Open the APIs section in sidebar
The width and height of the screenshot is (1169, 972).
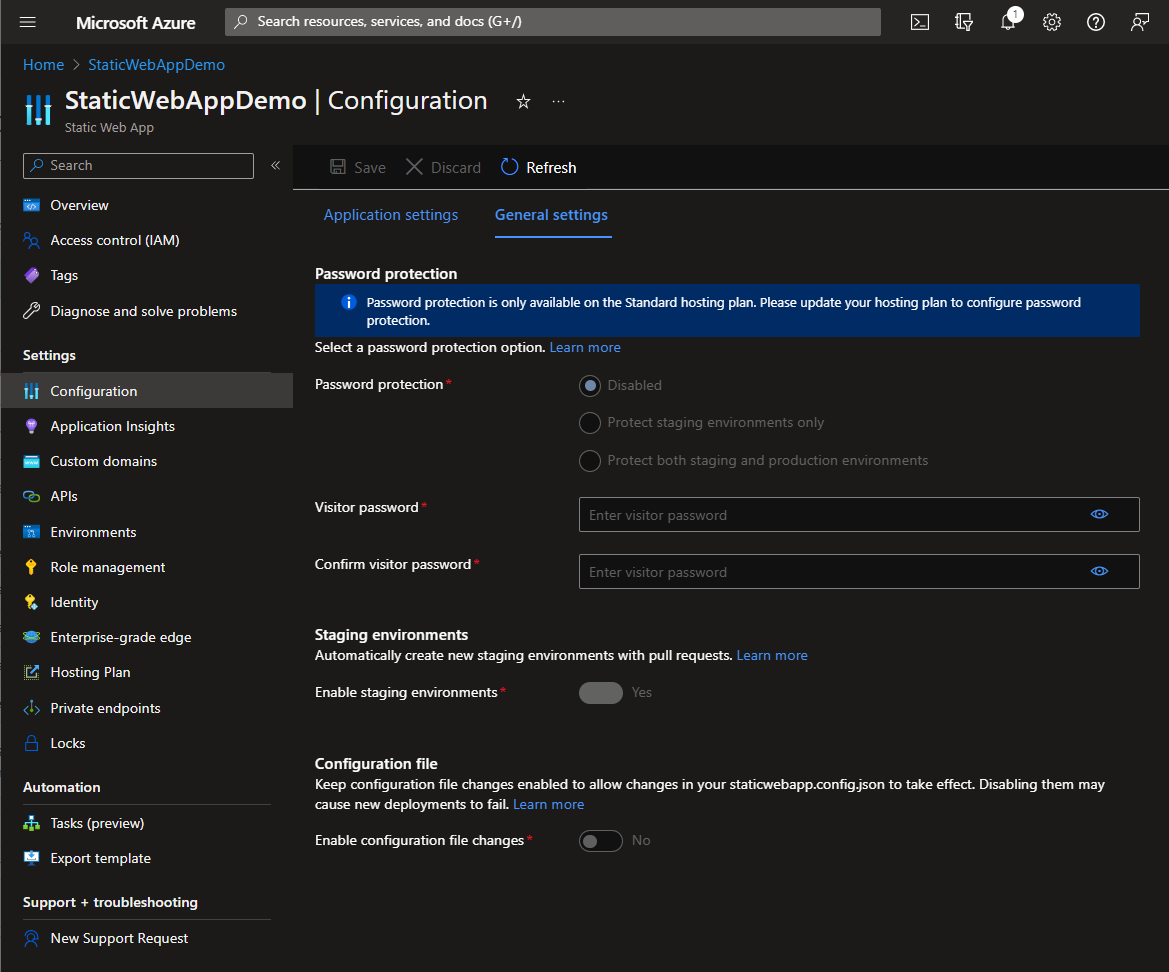[x=33, y=496]
